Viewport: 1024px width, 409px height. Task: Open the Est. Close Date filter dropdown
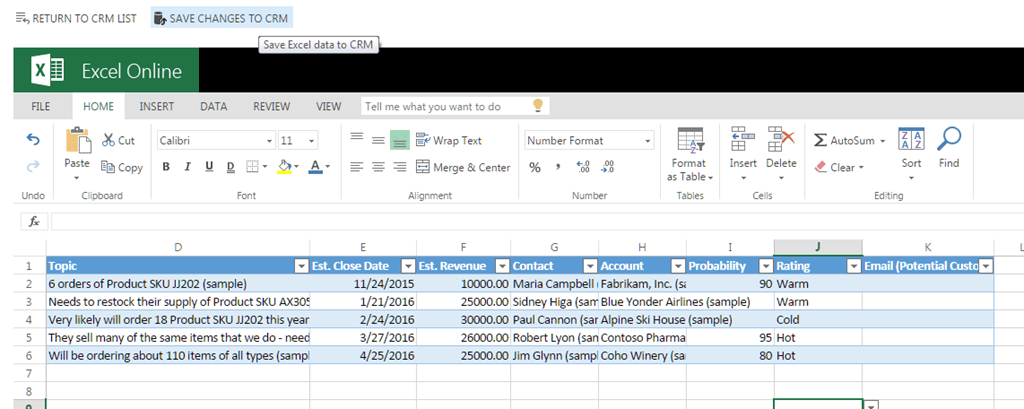point(408,266)
